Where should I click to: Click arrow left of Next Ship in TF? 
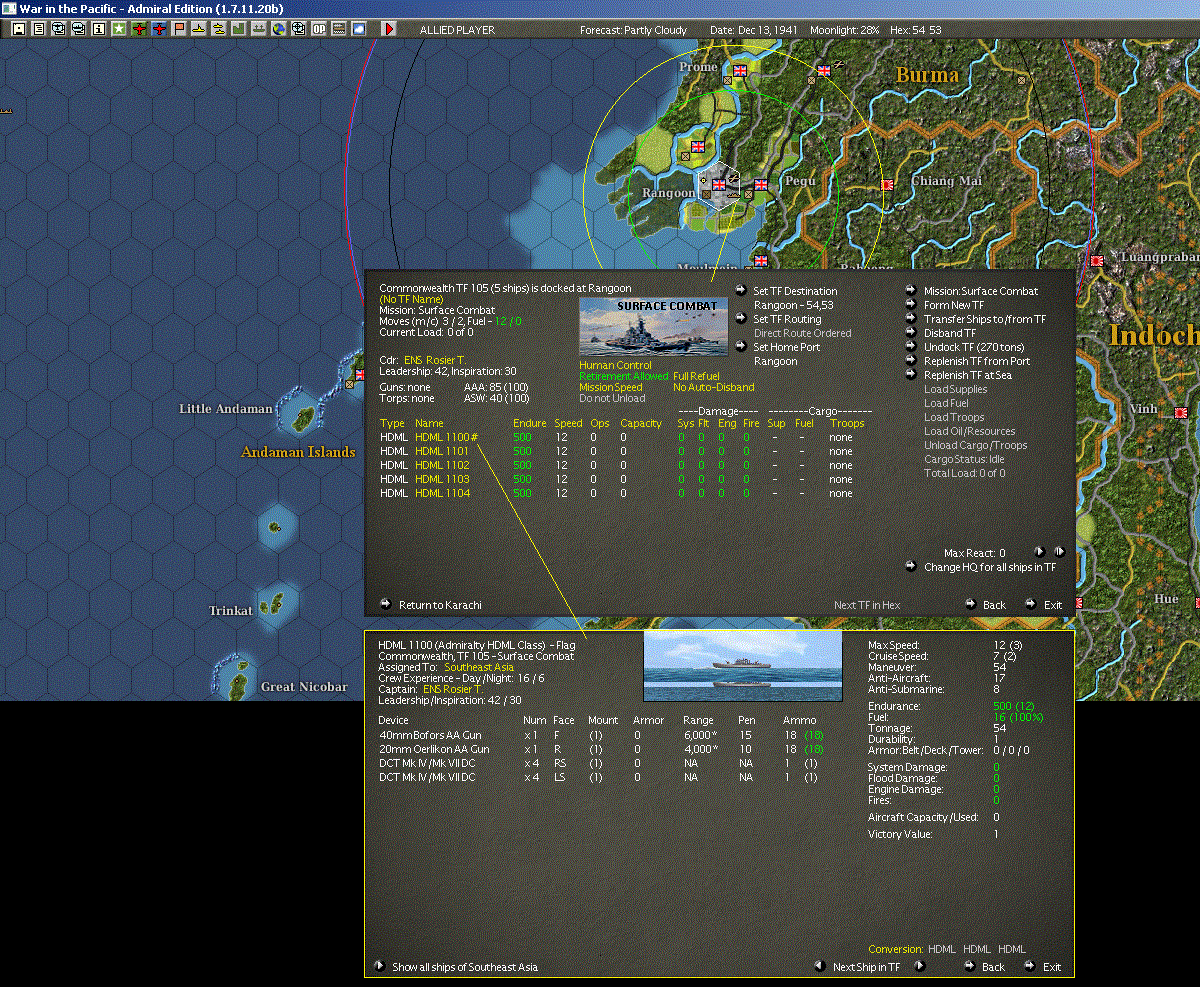pyautogui.click(x=821, y=966)
